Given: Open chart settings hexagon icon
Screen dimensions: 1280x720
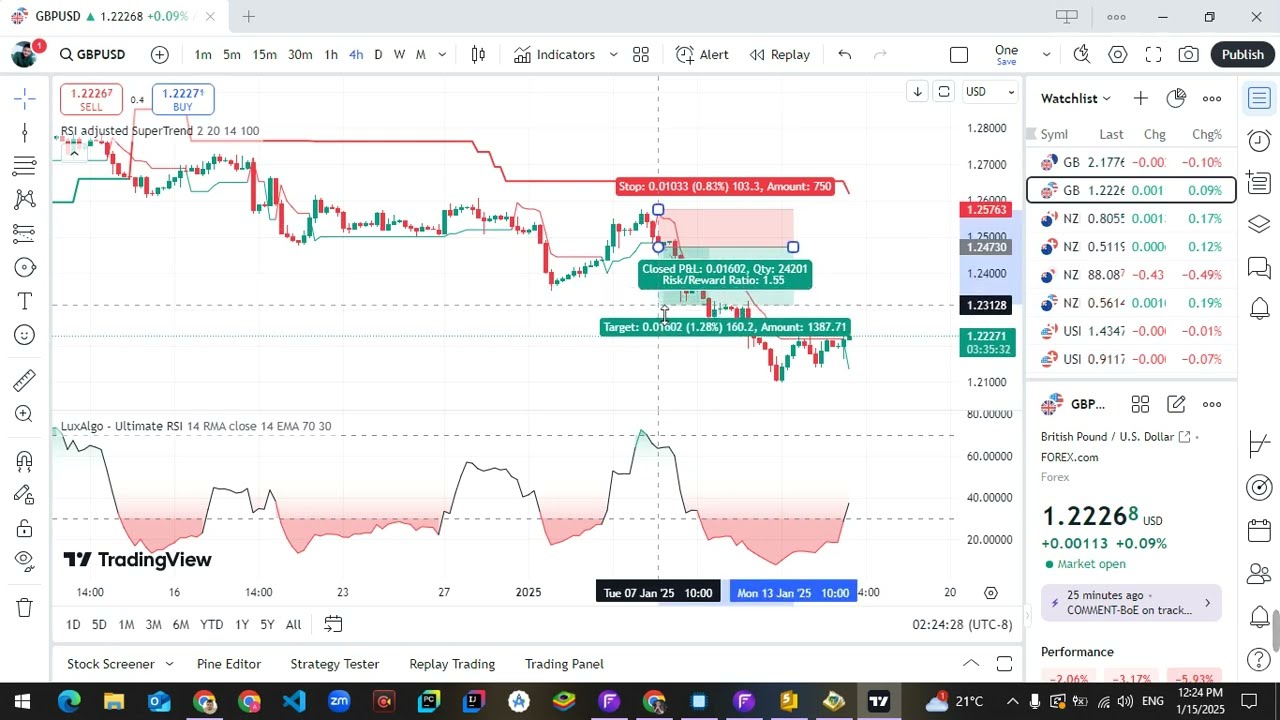Looking at the screenshot, I should pyautogui.click(x=1118, y=55).
